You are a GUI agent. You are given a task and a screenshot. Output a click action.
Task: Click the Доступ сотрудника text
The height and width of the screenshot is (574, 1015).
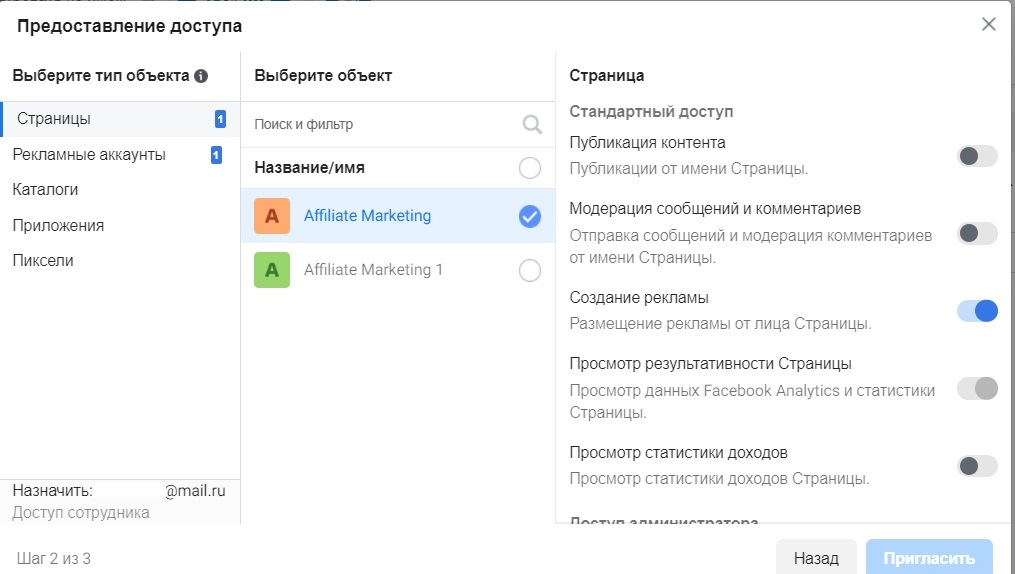coord(81,513)
